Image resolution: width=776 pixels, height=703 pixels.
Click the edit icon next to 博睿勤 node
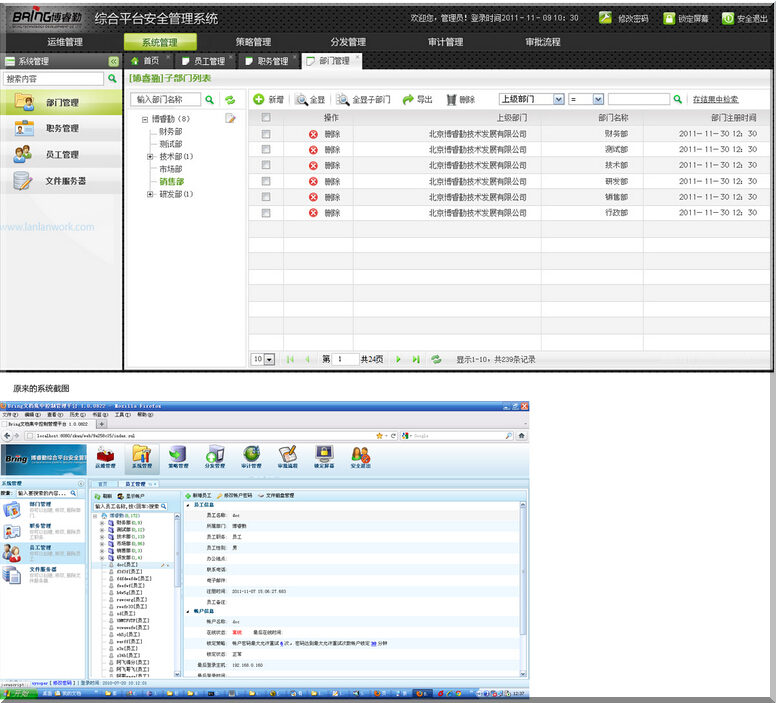(231, 118)
